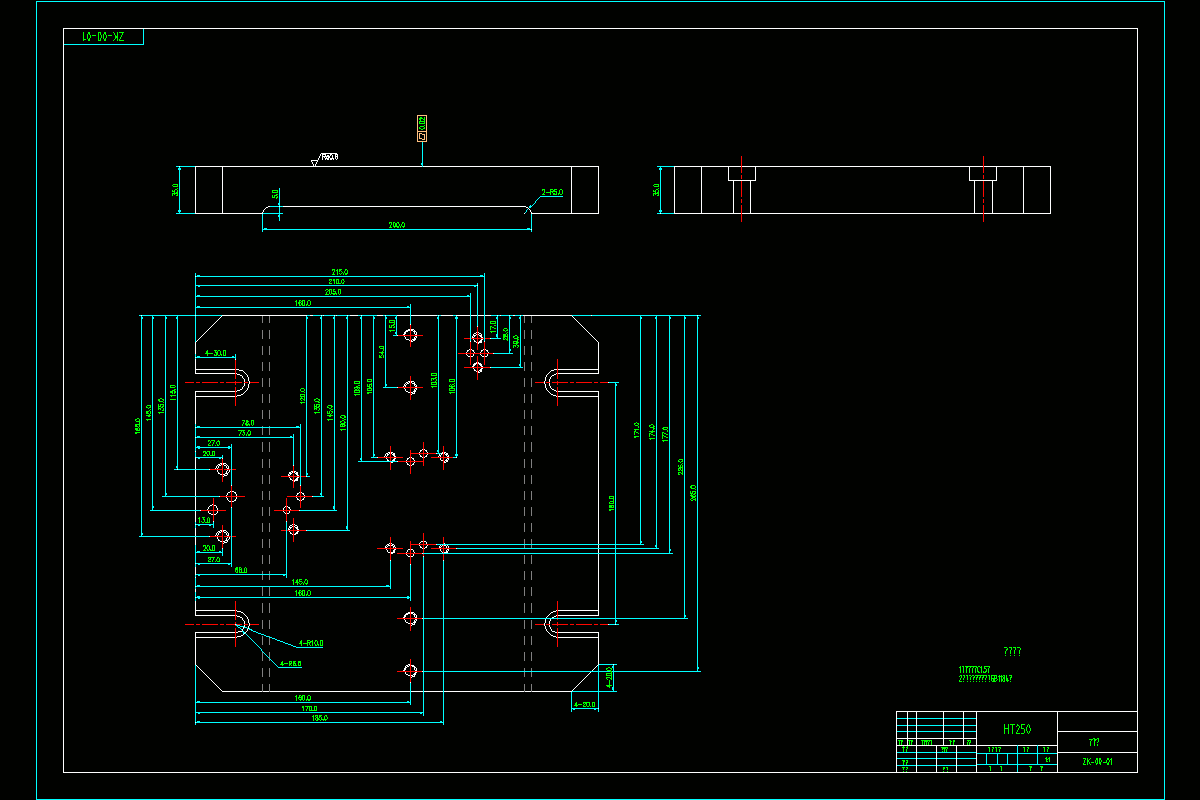Select the 170.0 bottom dimension
Screen dimensions: 1200x800
(310, 708)
